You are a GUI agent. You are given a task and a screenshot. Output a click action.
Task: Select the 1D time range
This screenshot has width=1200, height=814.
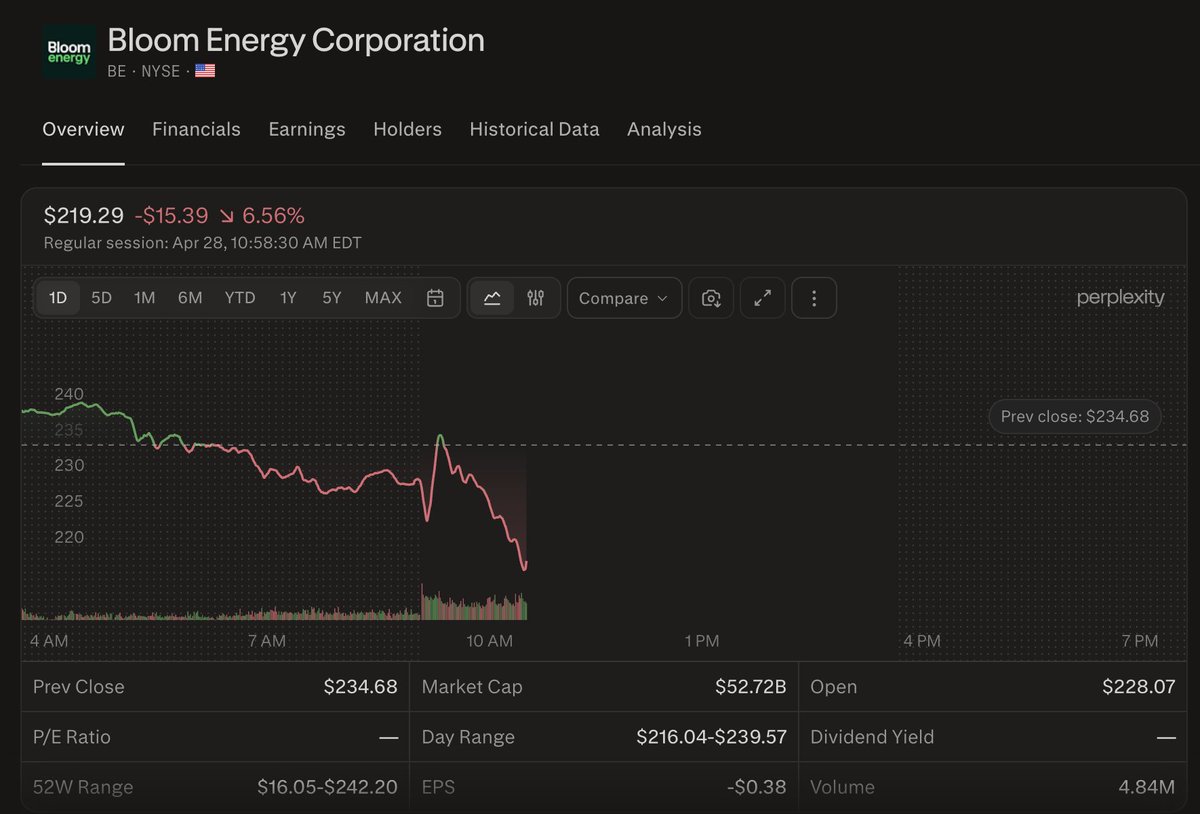point(58,298)
